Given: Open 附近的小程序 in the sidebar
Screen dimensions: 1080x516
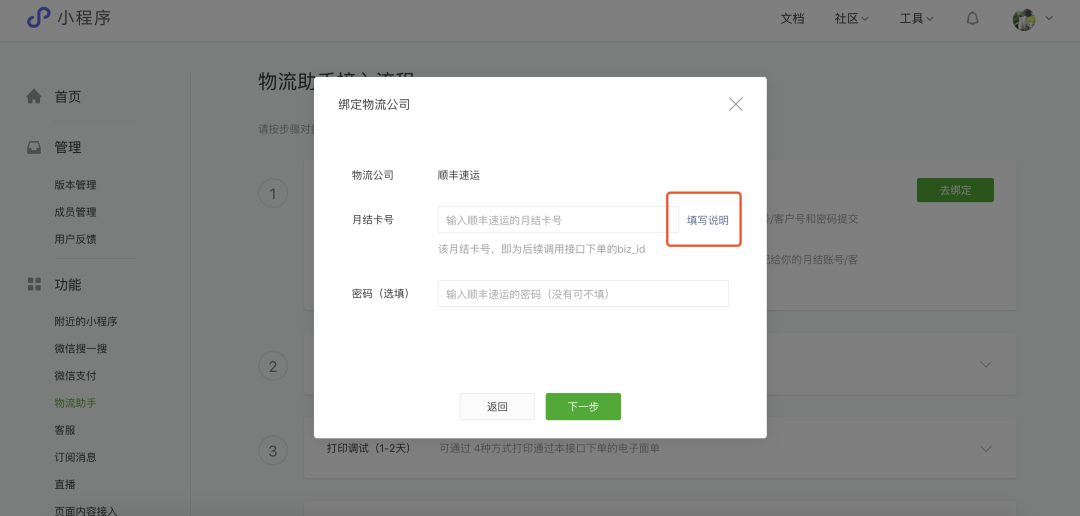Looking at the screenshot, I should coord(85,321).
